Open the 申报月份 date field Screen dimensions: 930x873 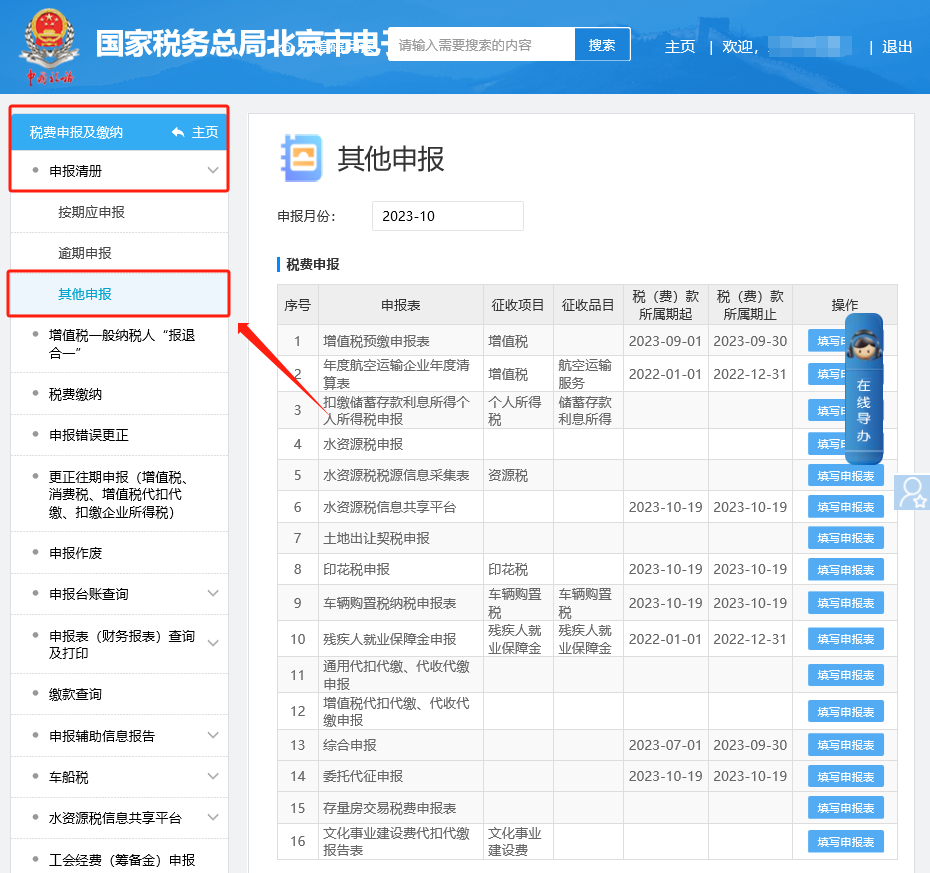click(447, 216)
